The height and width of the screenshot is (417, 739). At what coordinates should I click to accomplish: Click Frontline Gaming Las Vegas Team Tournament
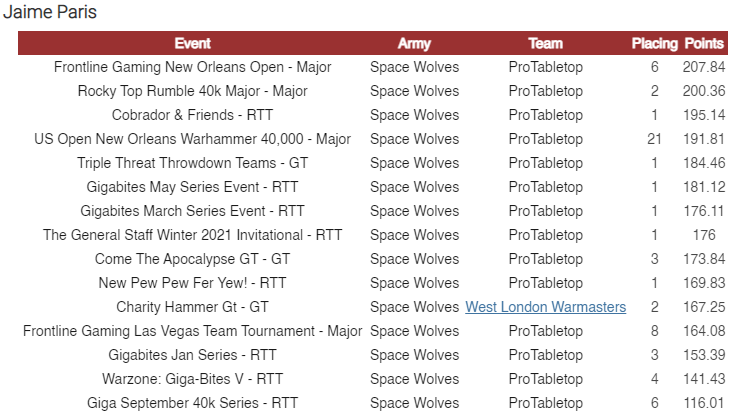point(192,331)
